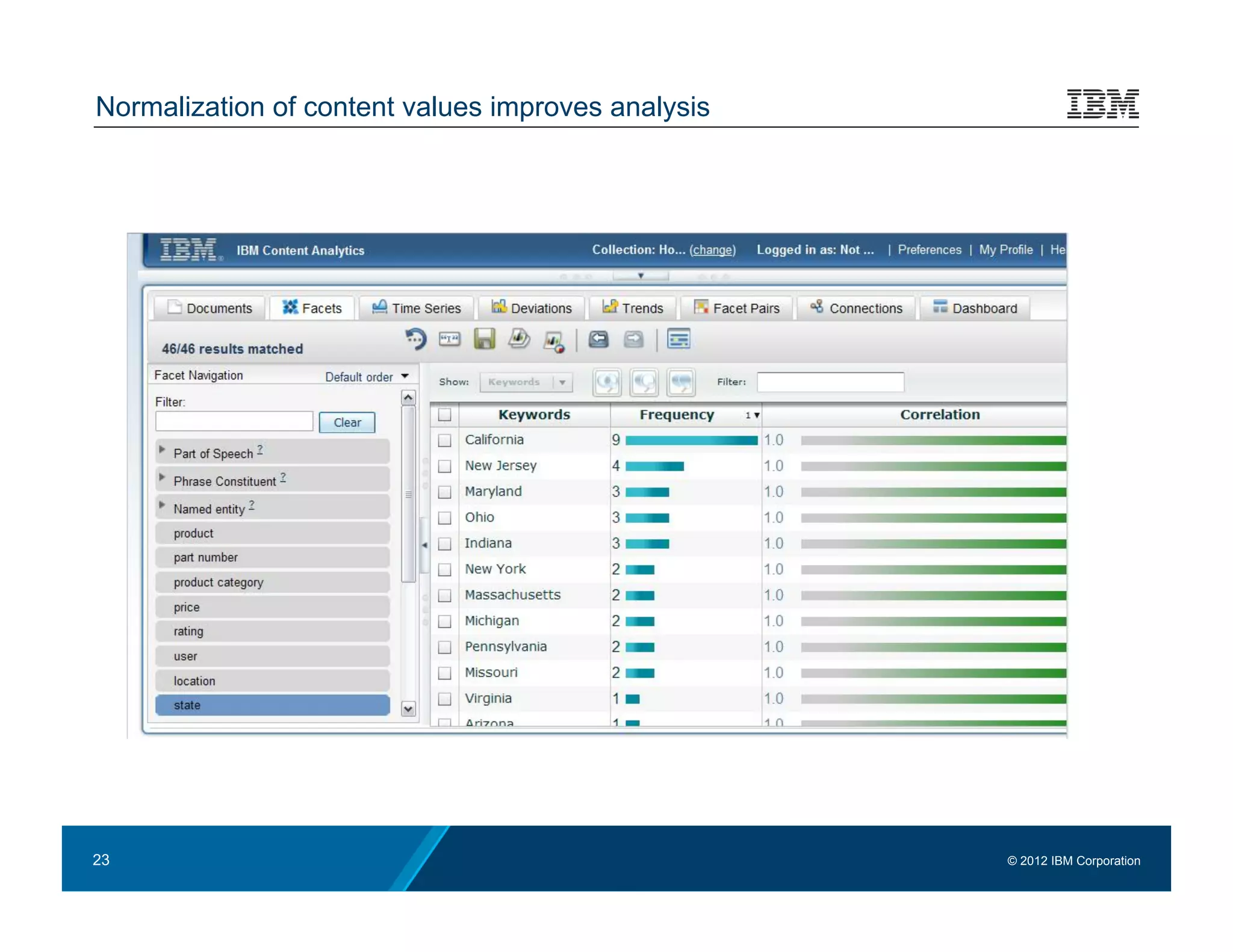Select the part number facet

click(272, 557)
